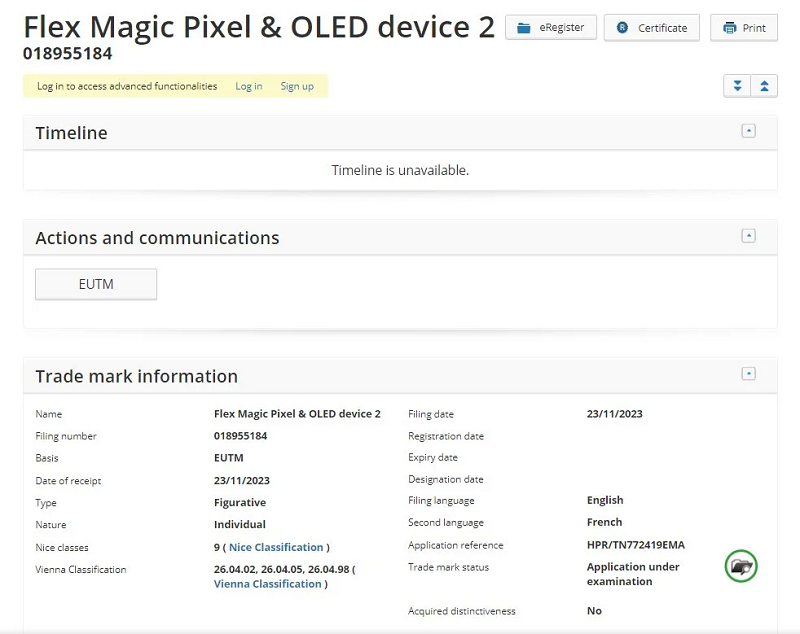The width and height of the screenshot is (800, 634).
Task: Open the Nice Classification link
Action: (276, 547)
